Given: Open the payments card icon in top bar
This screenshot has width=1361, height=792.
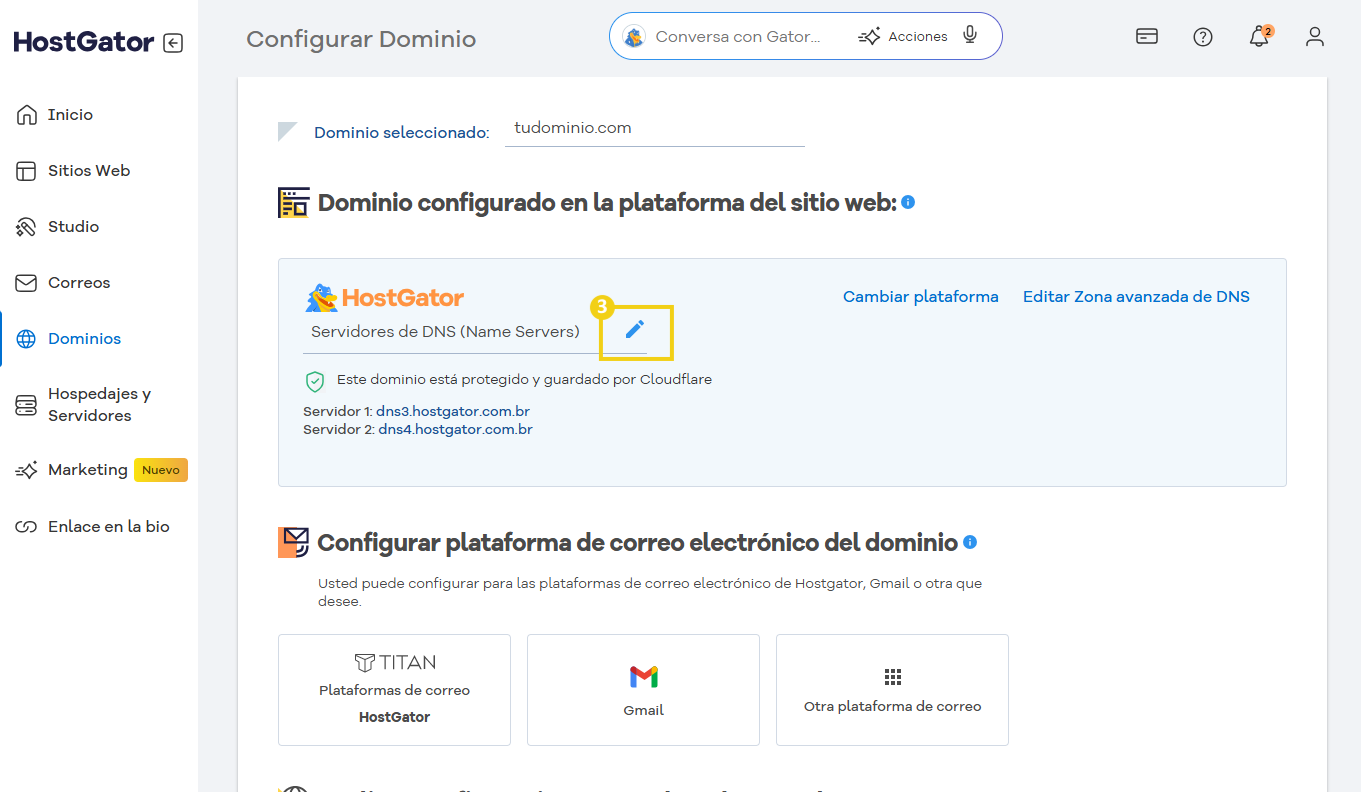Looking at the screenshot, I should pos(1146,35).
